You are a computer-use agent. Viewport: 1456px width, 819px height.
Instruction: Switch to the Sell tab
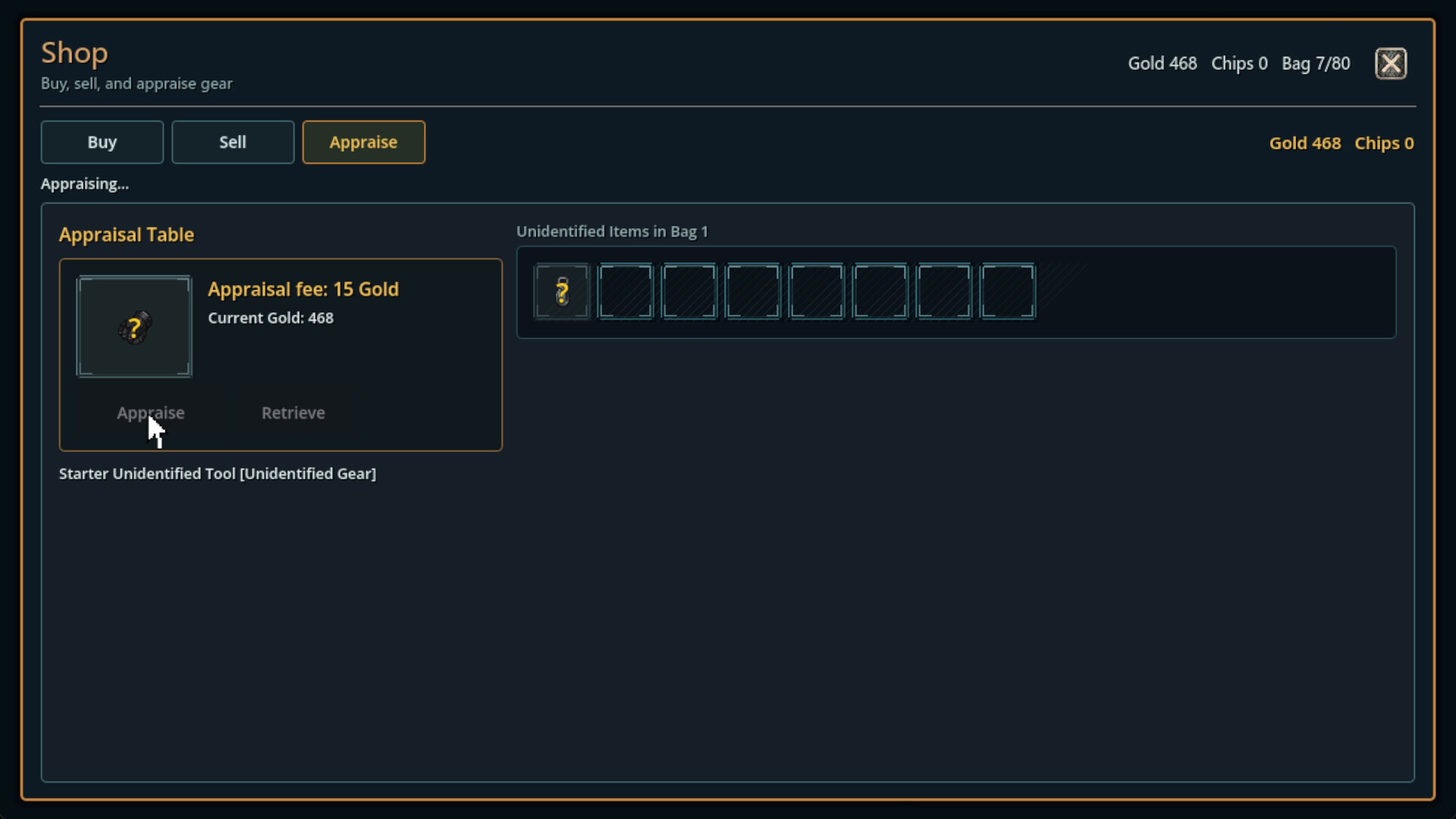click(x=233, y=142)
